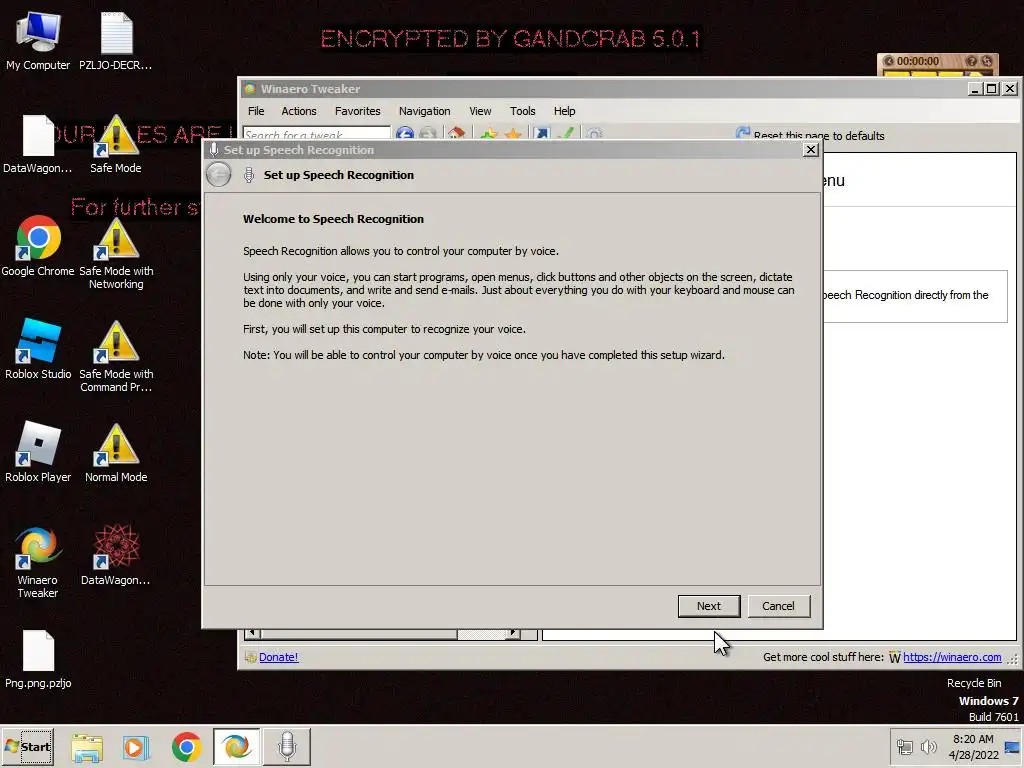The height and width of the screenshot is (768, 1024).
Task: Open the https://winaero.com link
Action: [952, 657]
